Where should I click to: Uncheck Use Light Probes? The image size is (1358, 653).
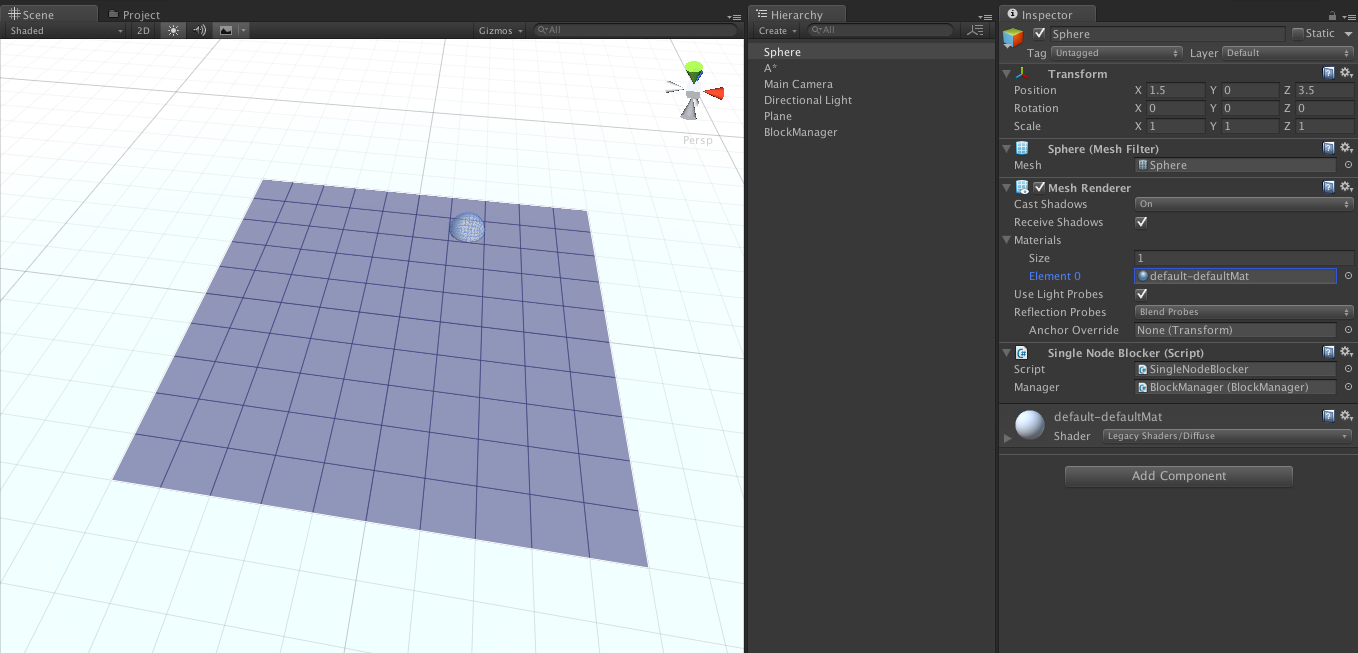(1141, 294)
